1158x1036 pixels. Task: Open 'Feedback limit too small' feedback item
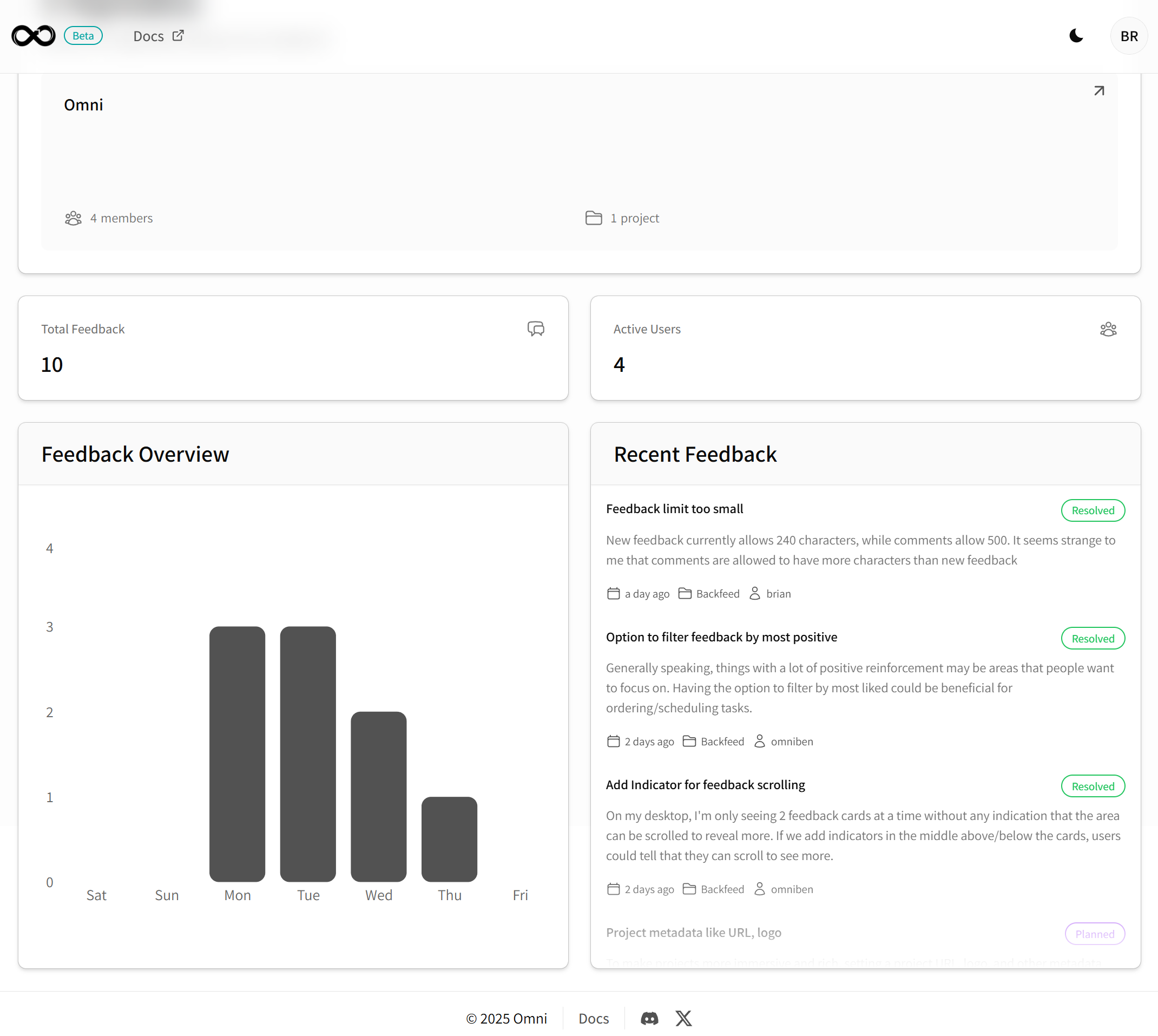click(x=674, y=509)
